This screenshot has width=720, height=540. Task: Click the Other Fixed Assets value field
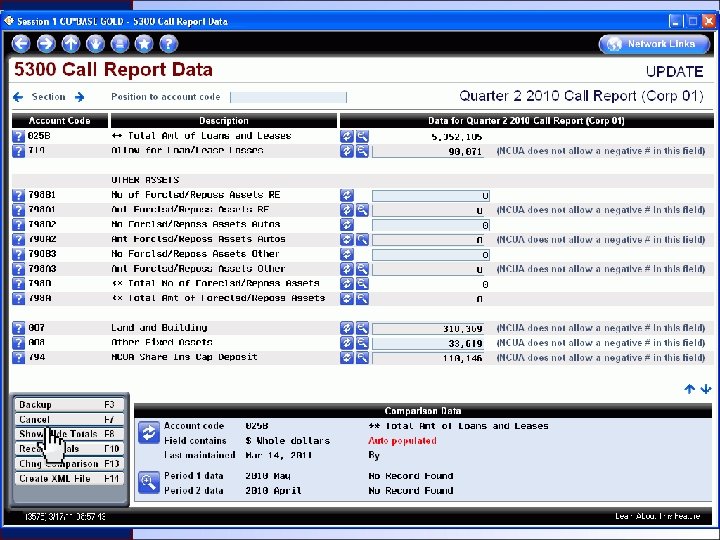[x=428, y=343]
